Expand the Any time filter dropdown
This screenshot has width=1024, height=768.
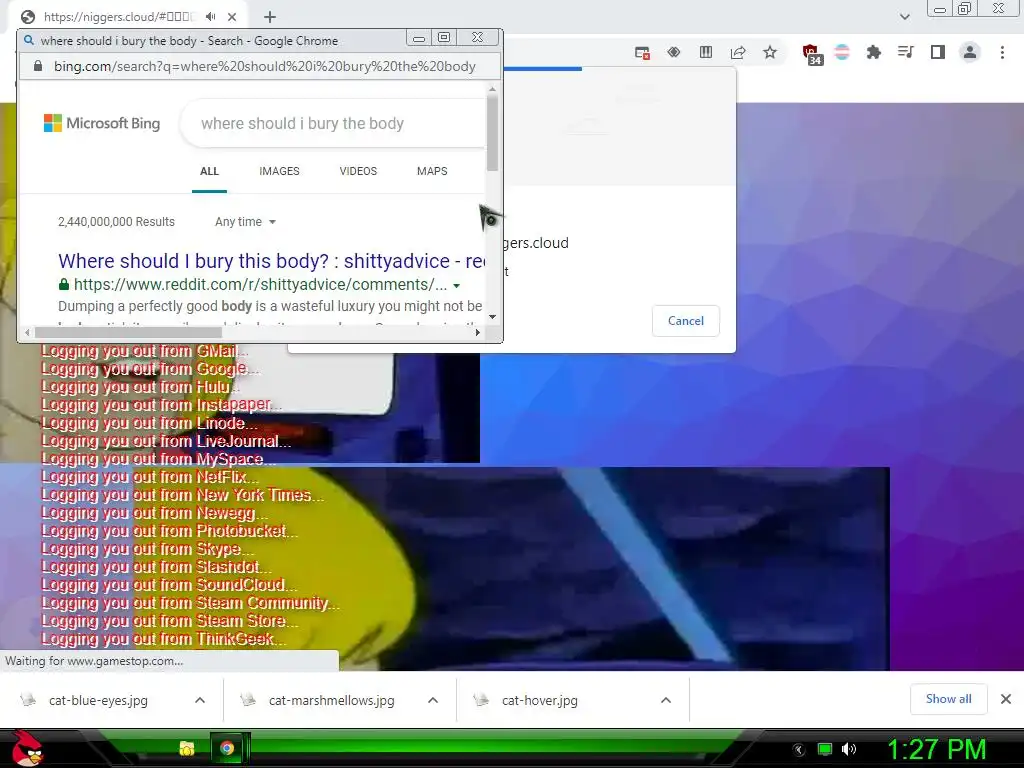click(246, 222)
